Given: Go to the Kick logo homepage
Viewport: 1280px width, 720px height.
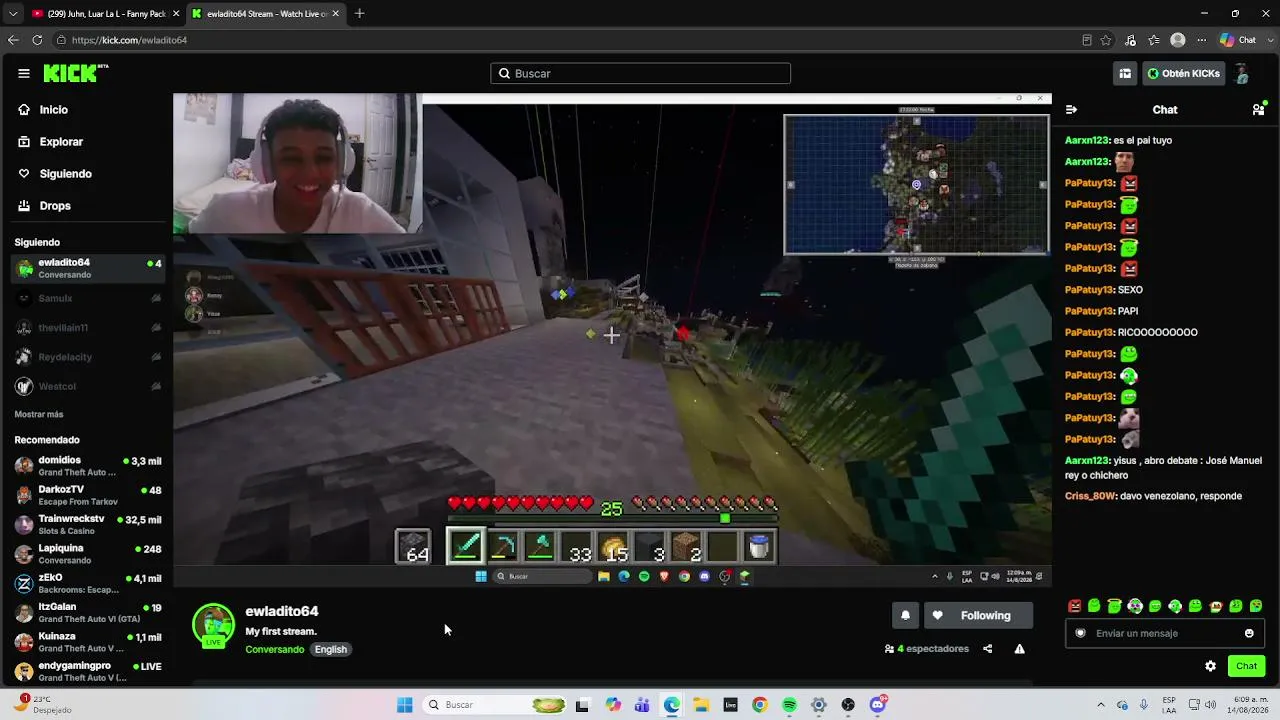Looking at the screenshot, I should (75, 73).
